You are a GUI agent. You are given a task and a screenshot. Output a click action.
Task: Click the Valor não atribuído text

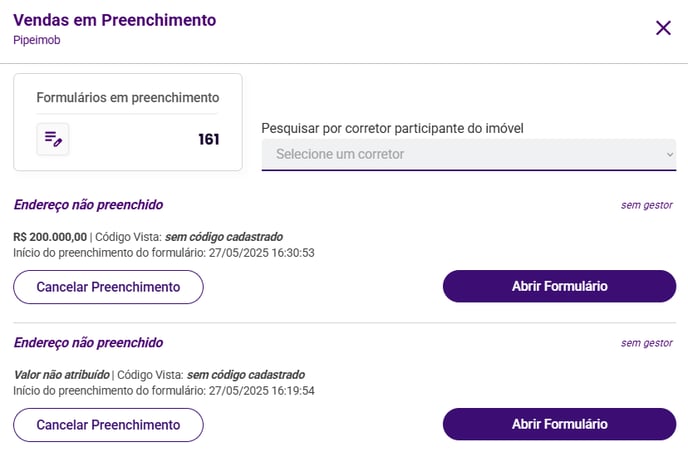tap(61, 375)
